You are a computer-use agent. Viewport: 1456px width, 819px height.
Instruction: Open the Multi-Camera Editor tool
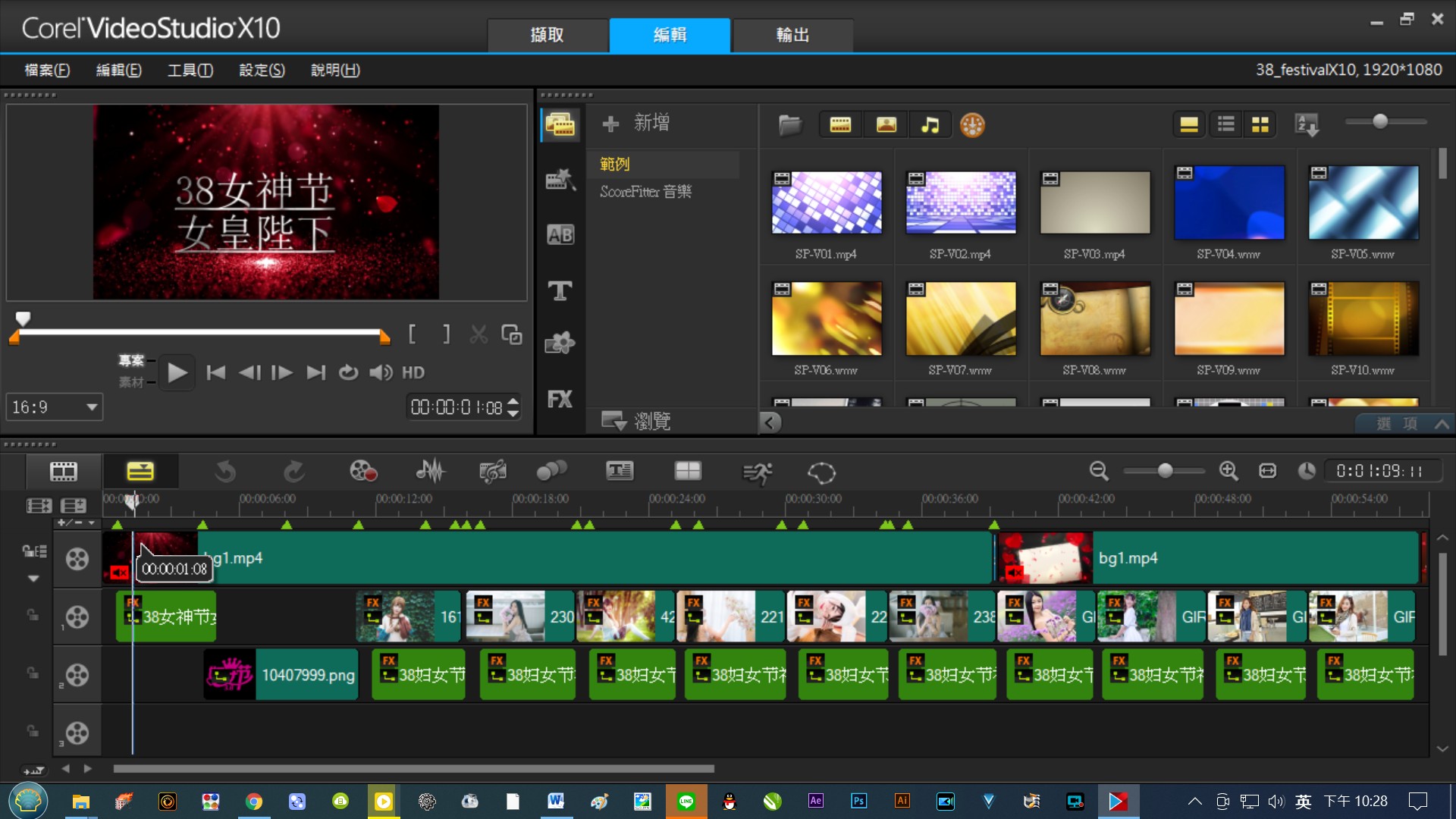pyautogui.click(x=688, y=472)
